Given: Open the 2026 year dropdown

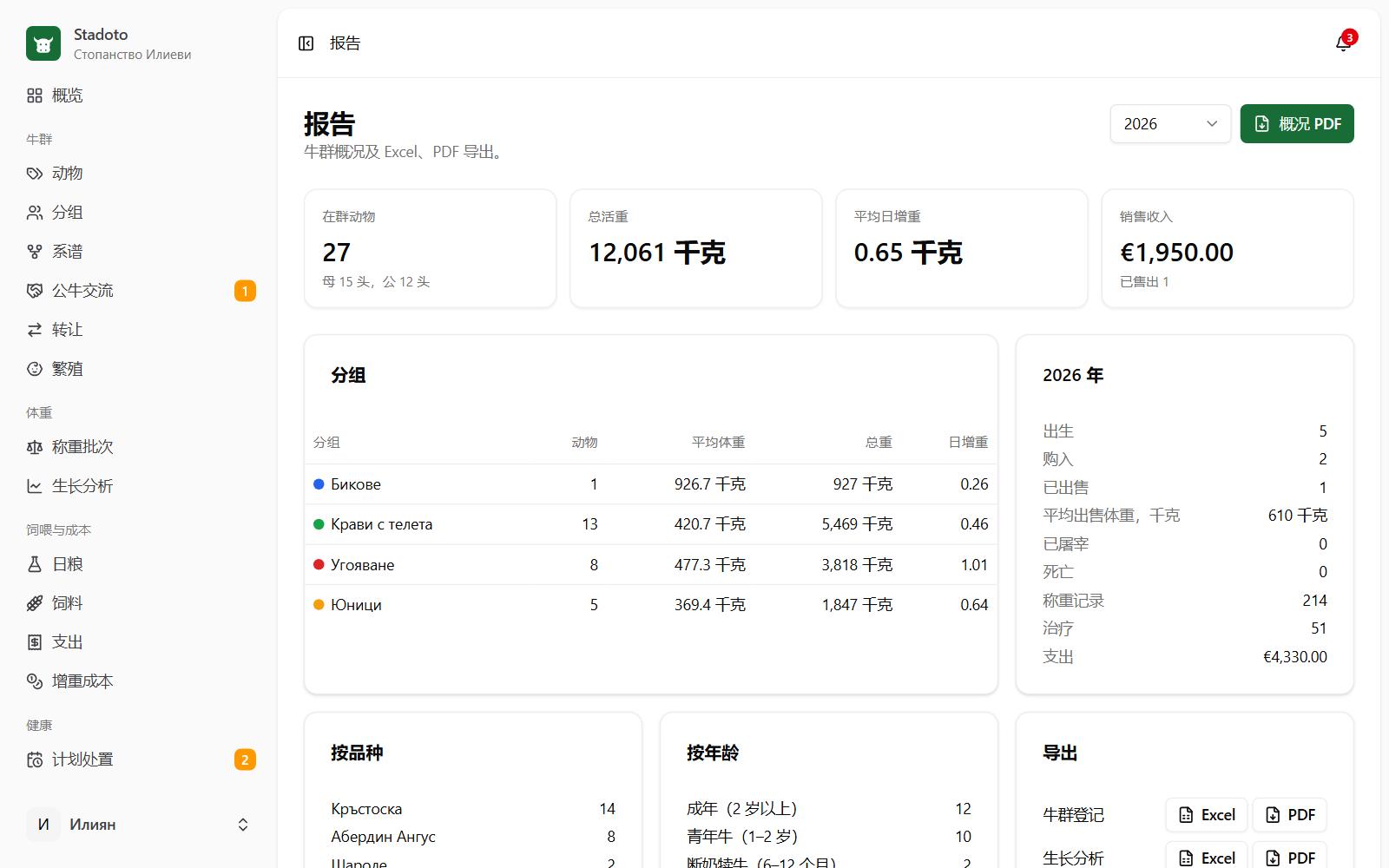Looking at the screenshot, I should tap(1170, 124).
